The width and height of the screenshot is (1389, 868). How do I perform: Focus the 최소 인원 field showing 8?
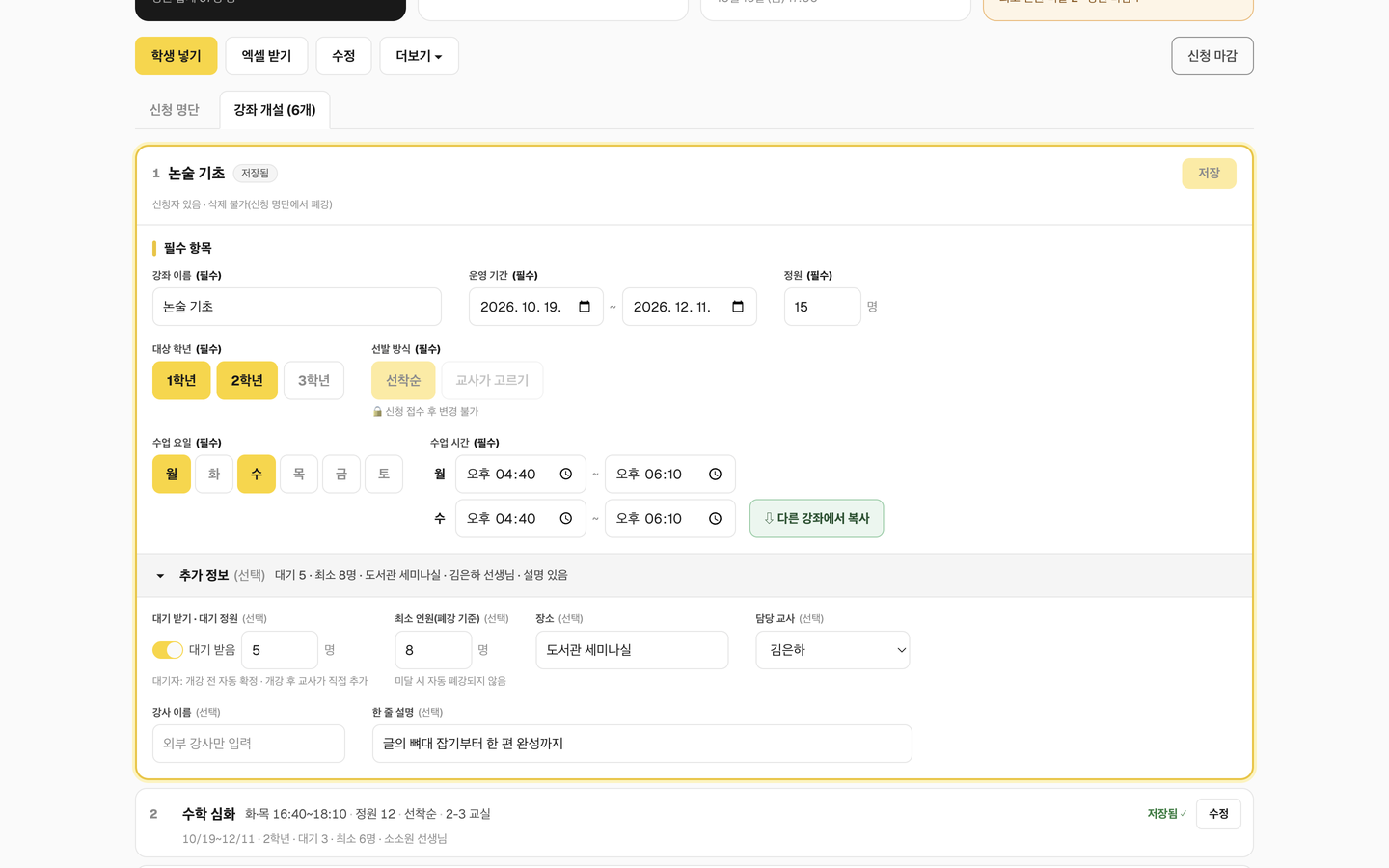433,650
